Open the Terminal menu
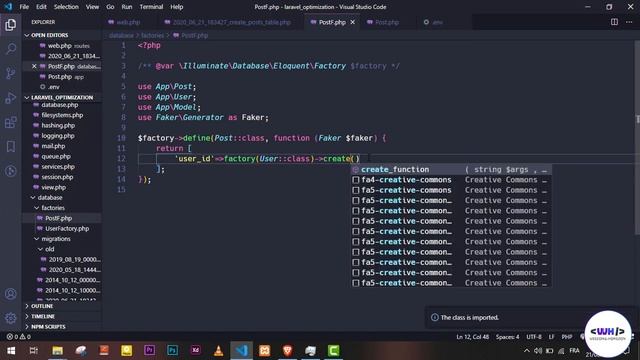640x360 pixels. (151, 7)
